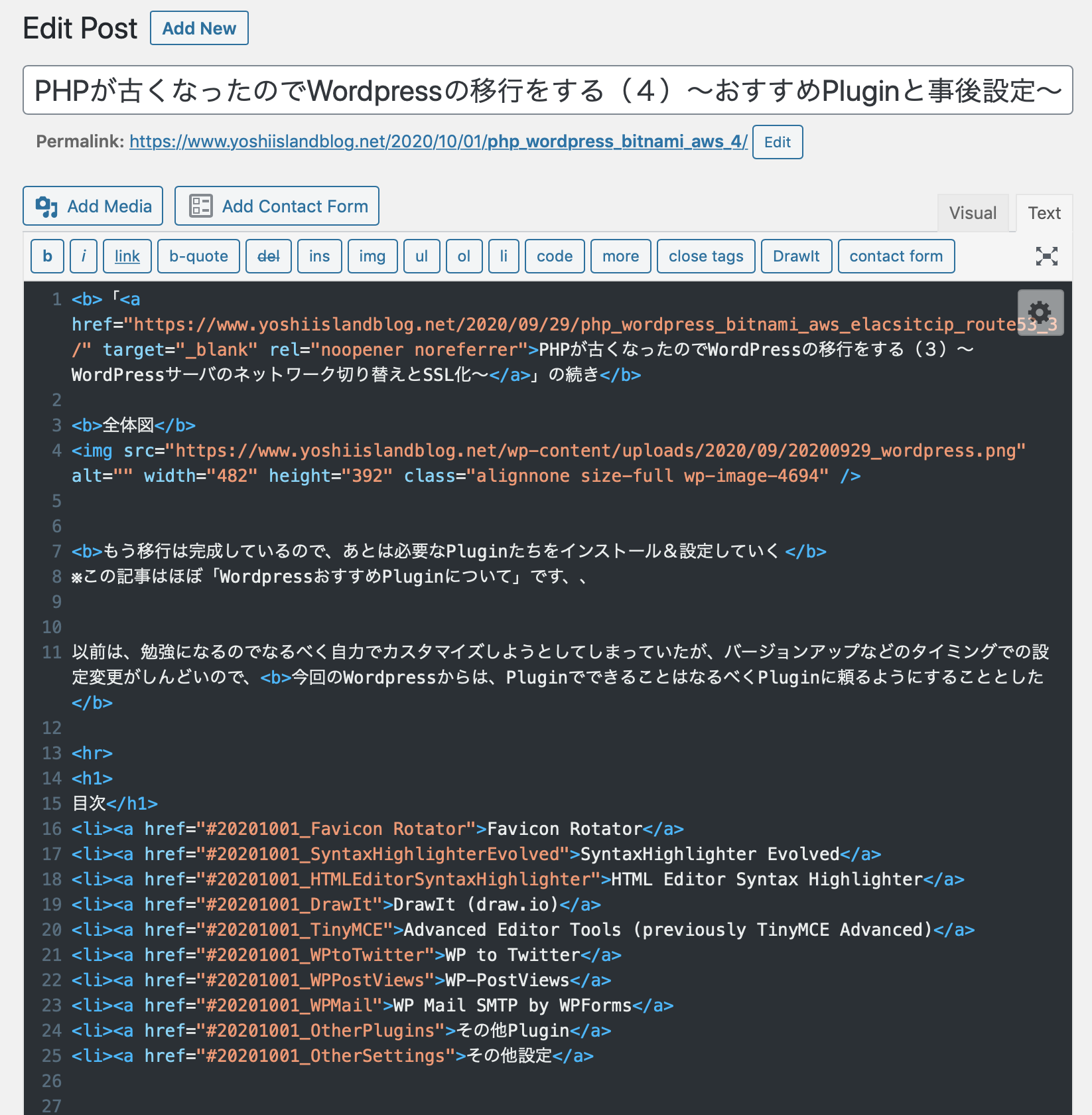Image resolution: width=1092 pixels, height=1115 pixels.
Task: Click the DrawIt (draw.io) list item line
Action: [x=336, y=905]
